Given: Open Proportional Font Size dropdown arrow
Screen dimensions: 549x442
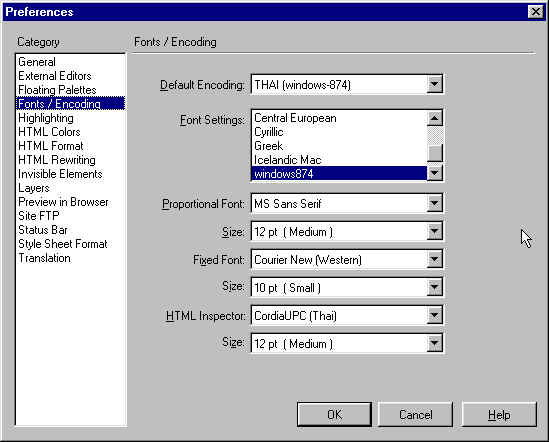Looking at the screenshot, I should point(435,231).
